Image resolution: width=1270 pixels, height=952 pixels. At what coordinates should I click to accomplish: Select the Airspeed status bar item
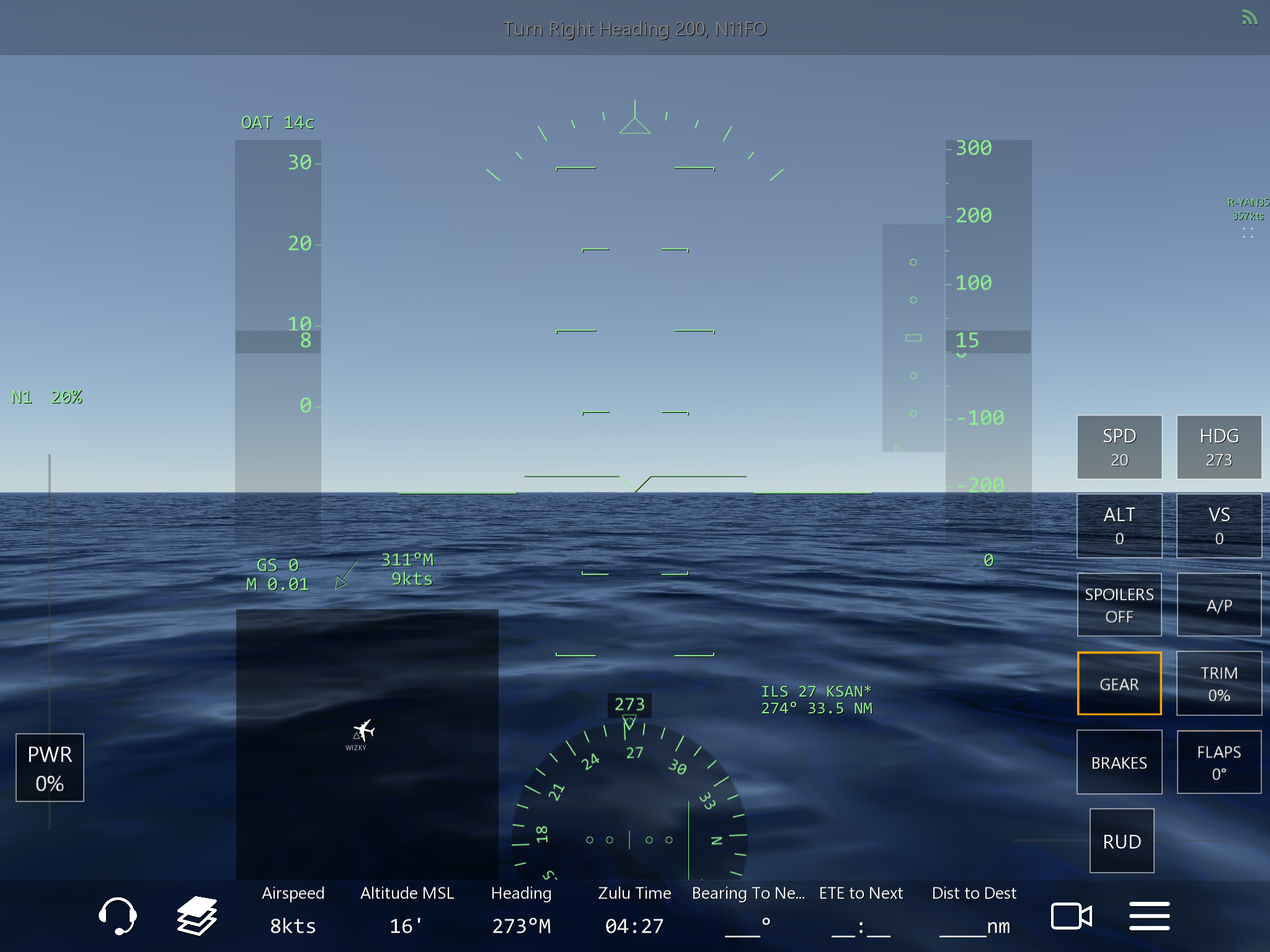point(293,909)
